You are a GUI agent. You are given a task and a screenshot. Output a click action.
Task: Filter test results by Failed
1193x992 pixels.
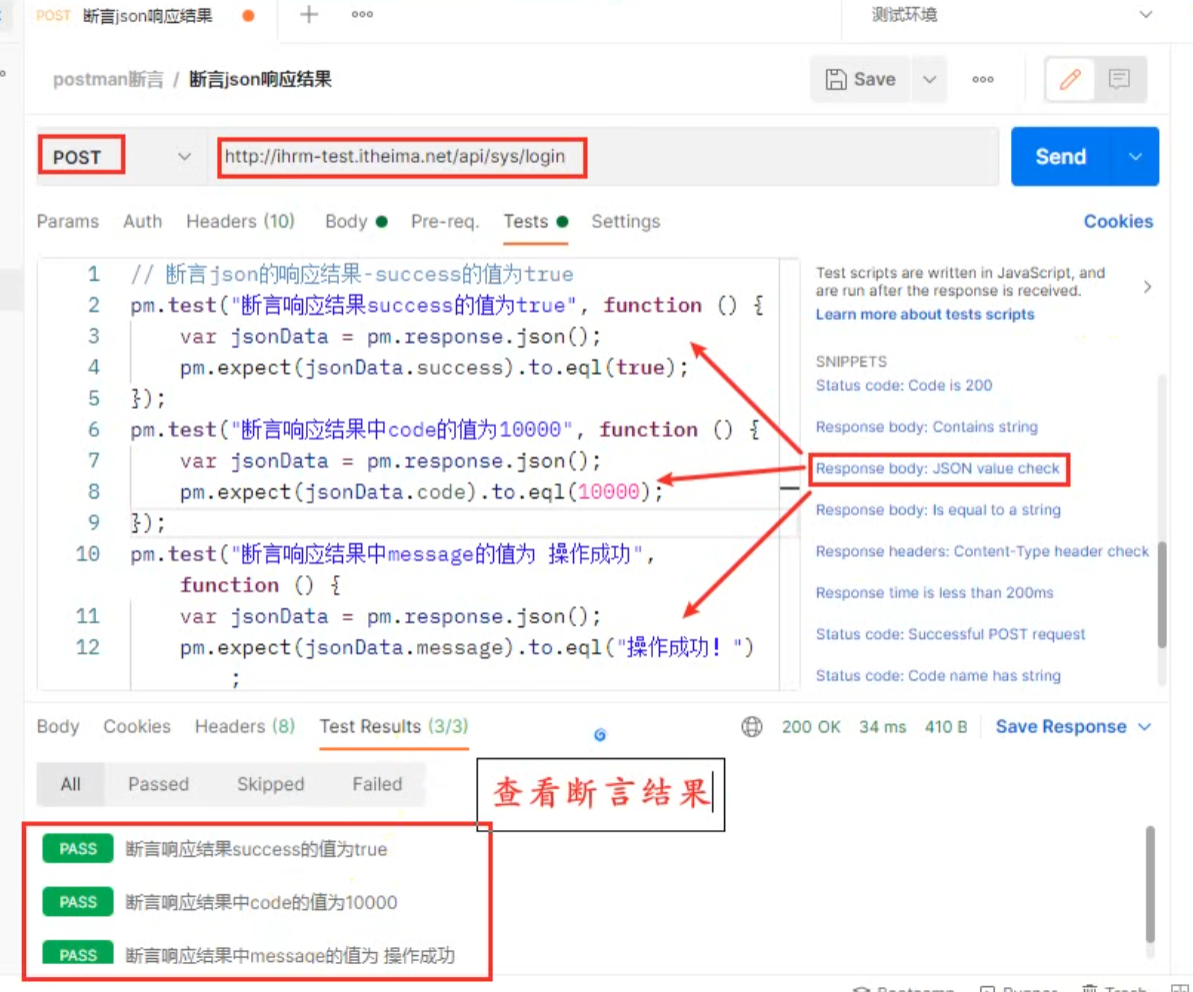pos(377,785)
